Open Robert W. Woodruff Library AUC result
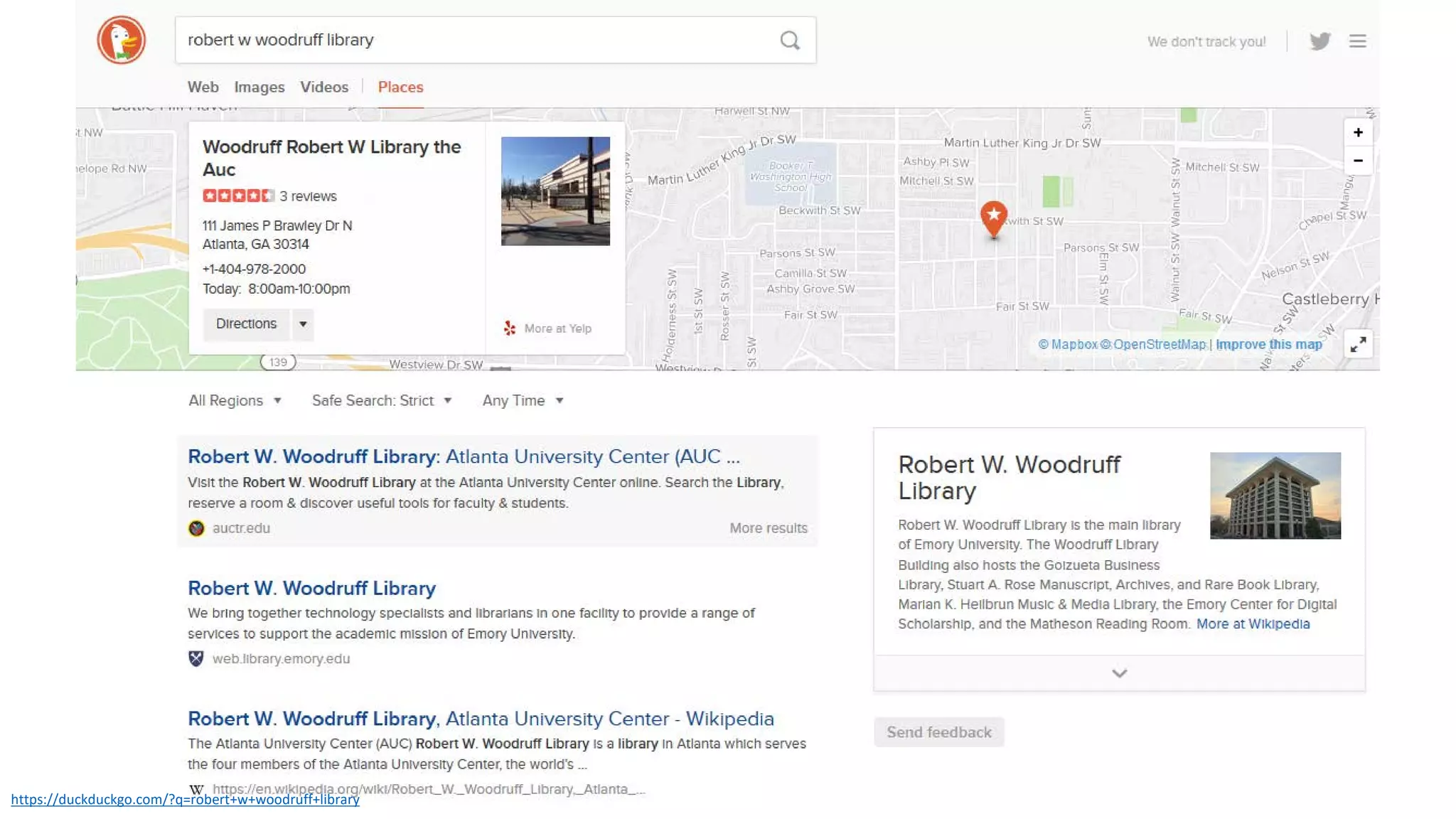This screenshot has width=1456, height=819. pyautogui.click(x=464, y=456)
